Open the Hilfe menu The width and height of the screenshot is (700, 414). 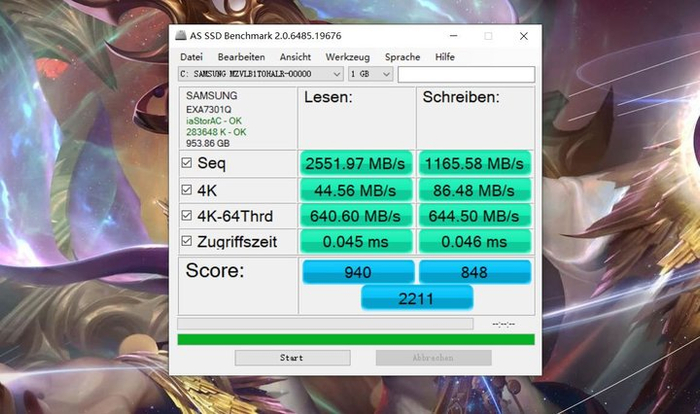pos(445,57)
